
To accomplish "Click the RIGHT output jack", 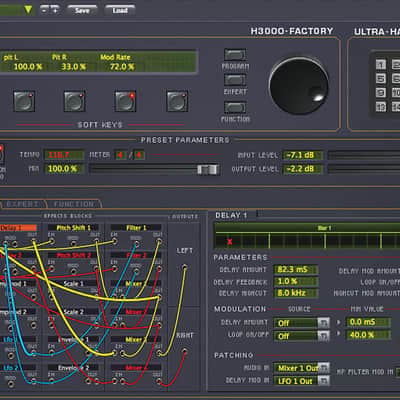I will [x=184, y=351].
